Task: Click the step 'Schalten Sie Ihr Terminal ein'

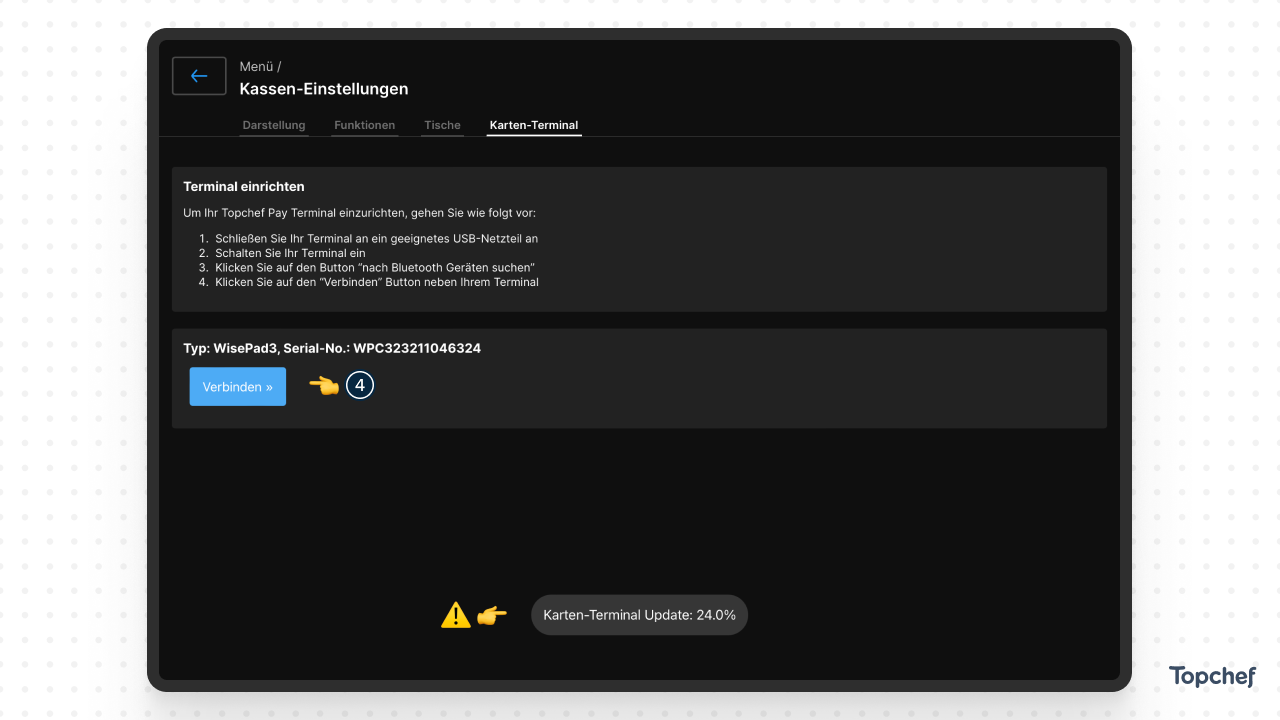Action: [x=290, y=253]
